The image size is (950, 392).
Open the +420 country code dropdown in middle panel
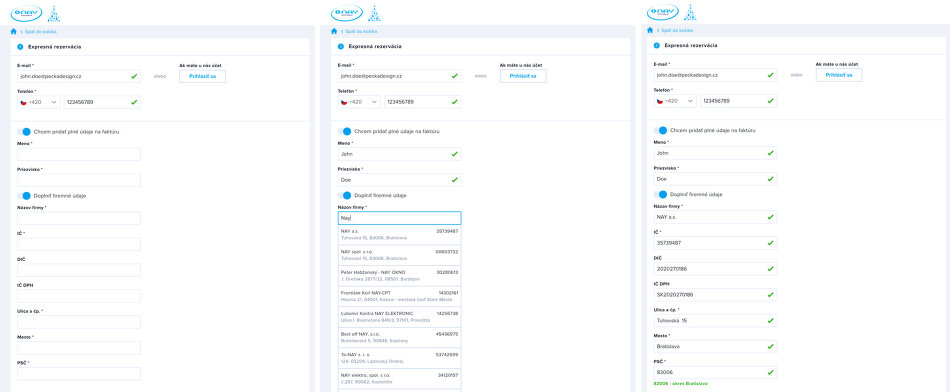click(359, 102)
